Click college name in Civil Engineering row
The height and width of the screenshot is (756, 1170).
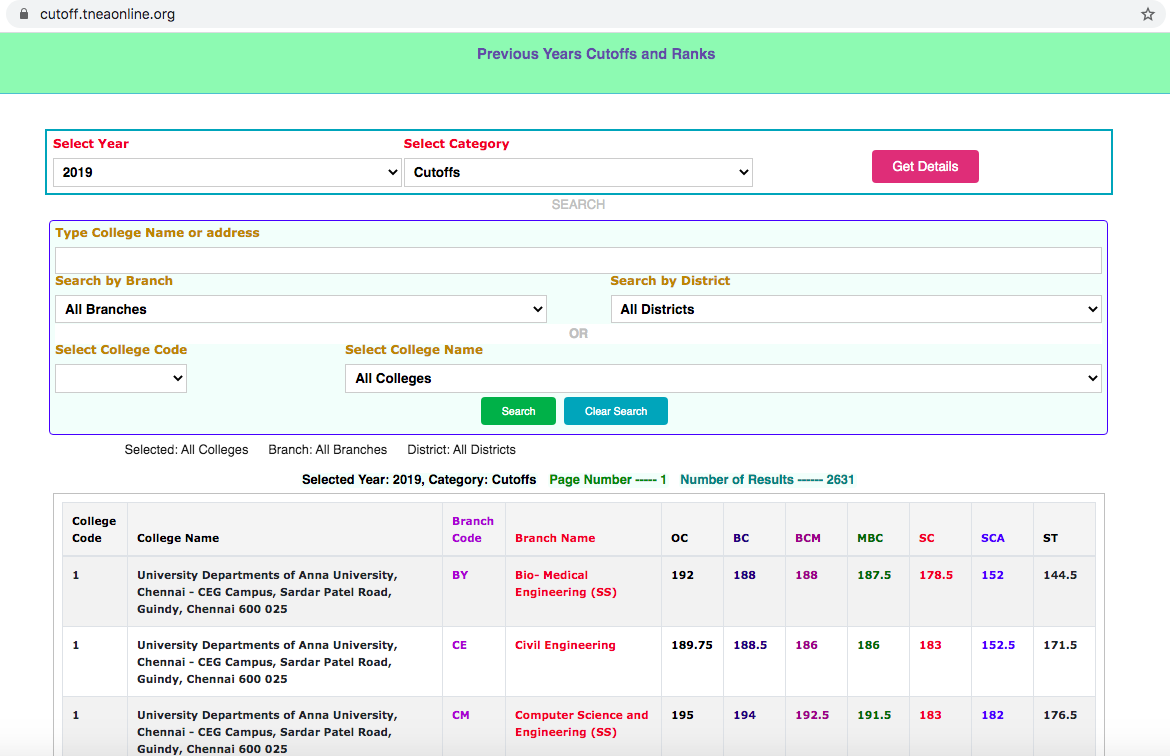pos(267,663)
